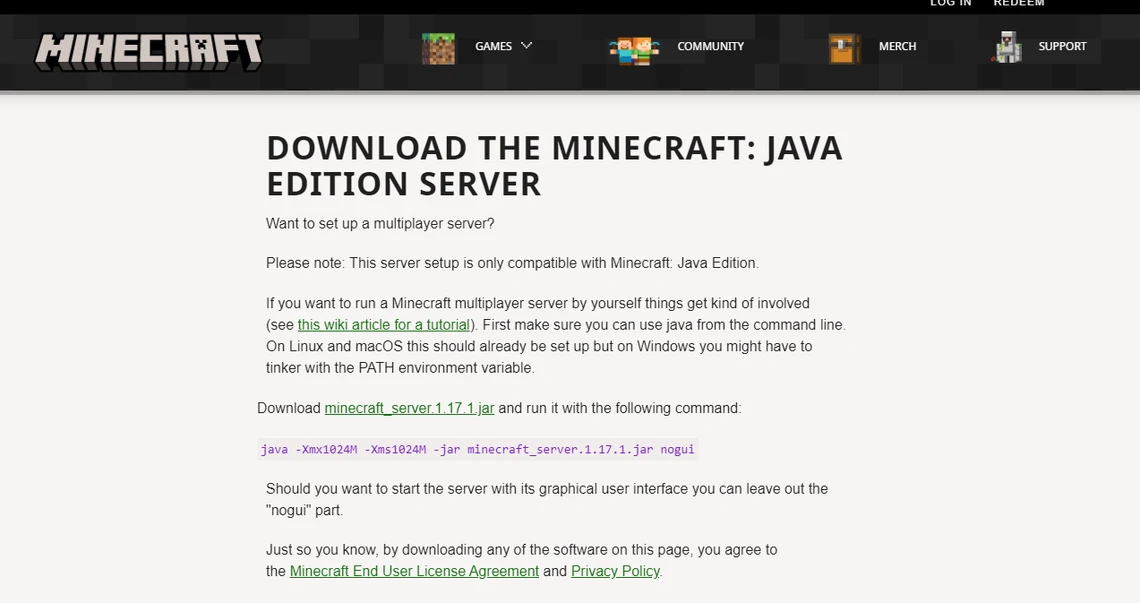Click the Log In link

950,3
